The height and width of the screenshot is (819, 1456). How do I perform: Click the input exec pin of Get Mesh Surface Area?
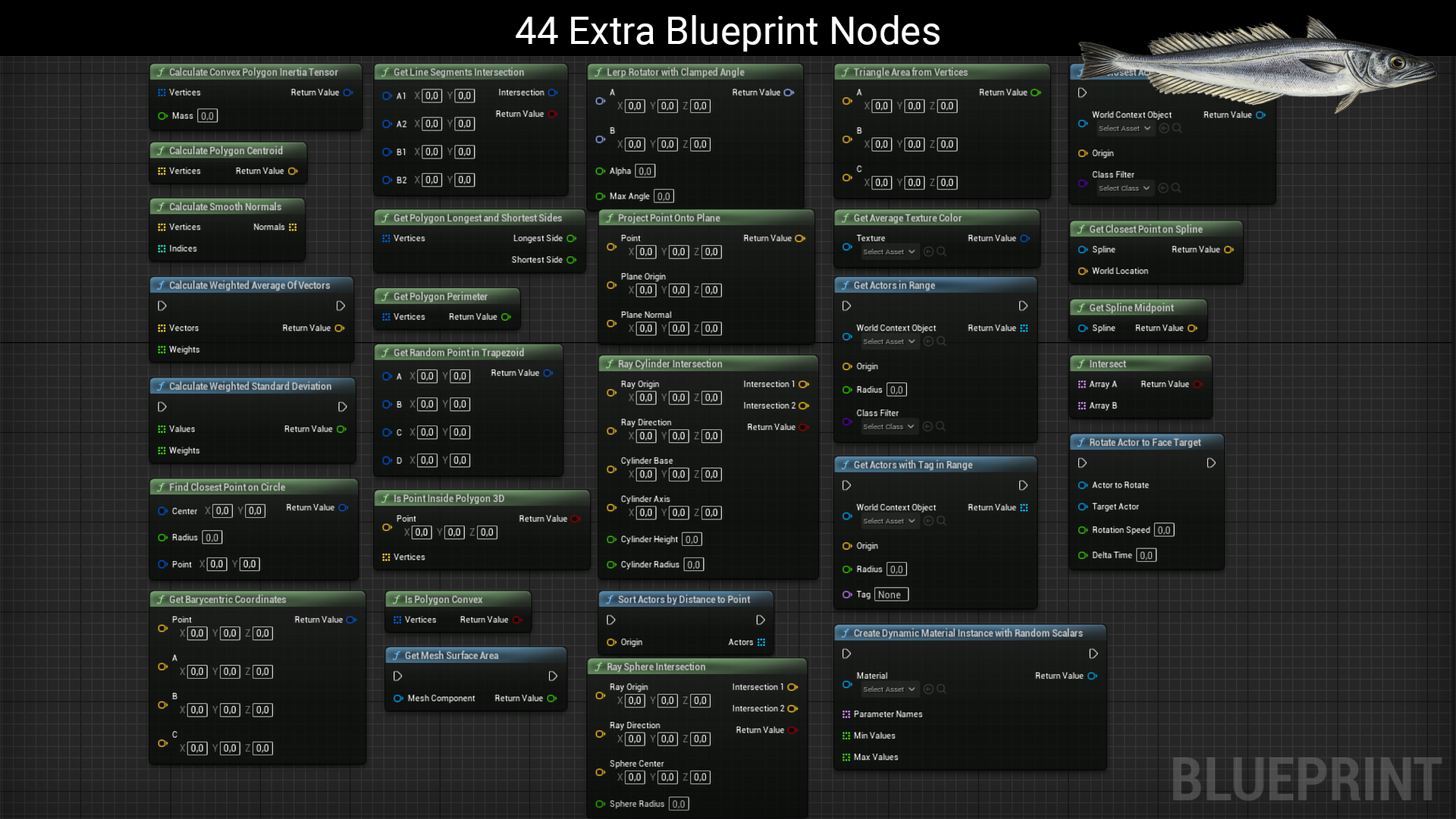397,676
